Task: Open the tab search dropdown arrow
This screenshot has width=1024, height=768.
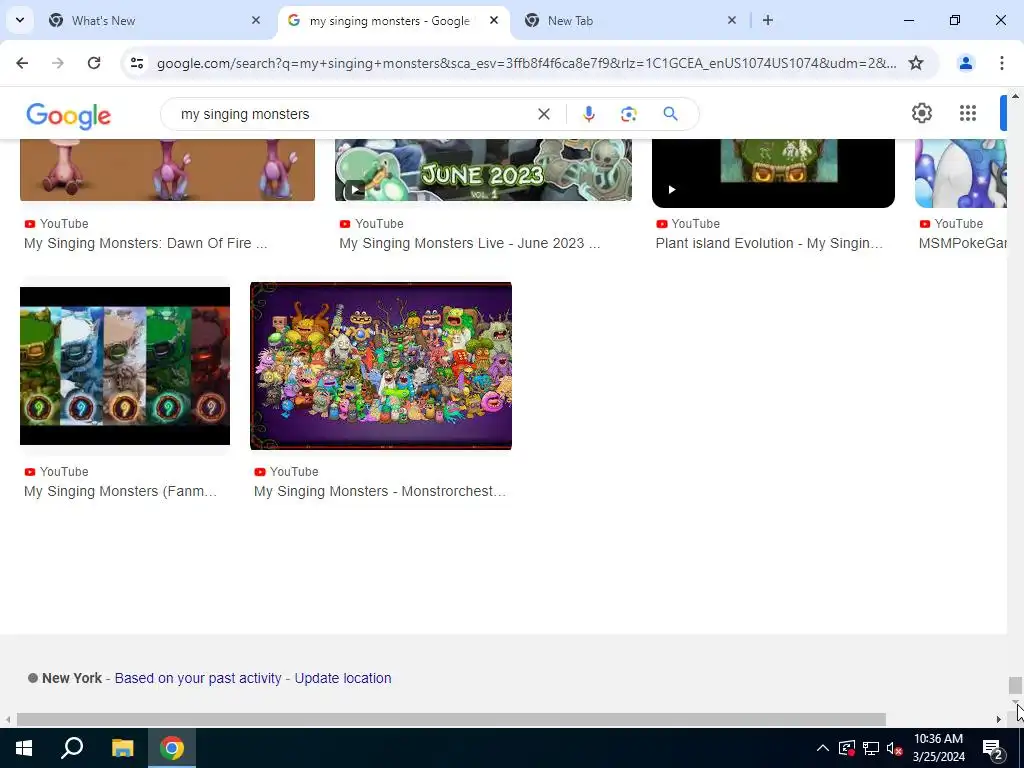Action: (x=20, y=20)
